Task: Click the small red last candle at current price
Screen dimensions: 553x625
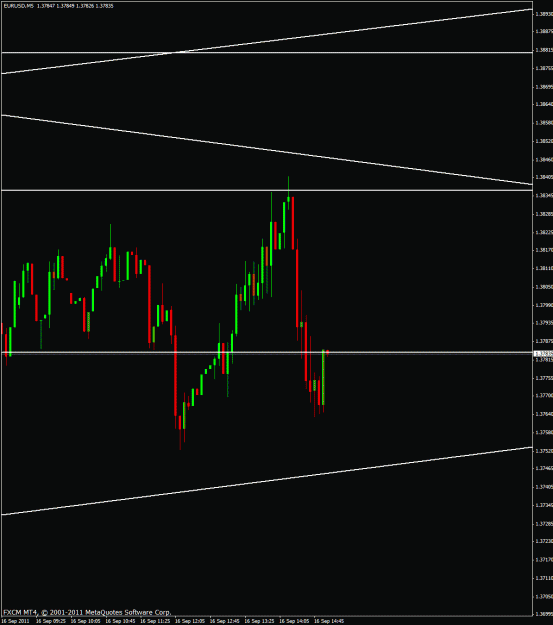Action: click(x=327, y=352)
